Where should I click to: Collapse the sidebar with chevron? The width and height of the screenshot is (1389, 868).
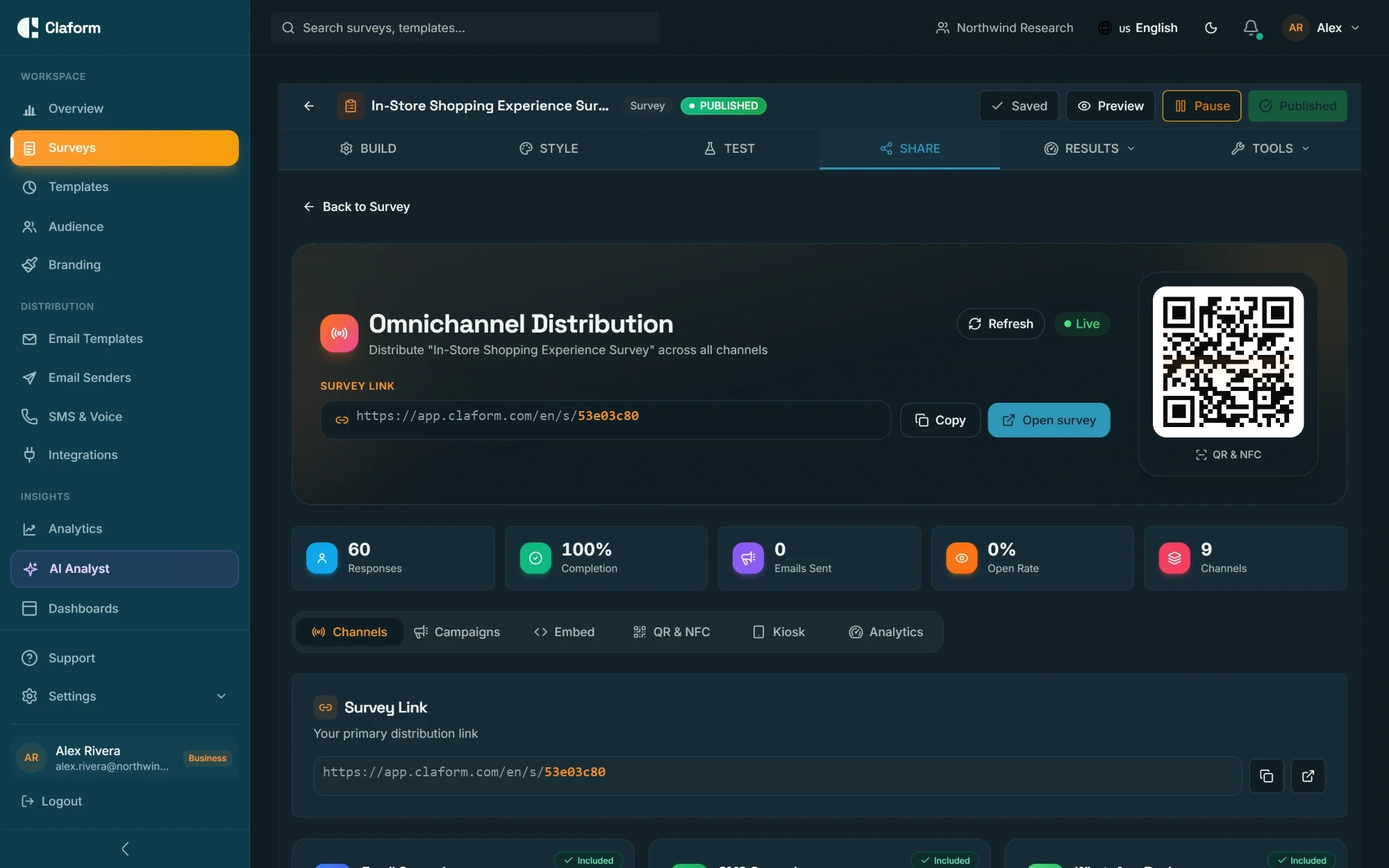125,849
